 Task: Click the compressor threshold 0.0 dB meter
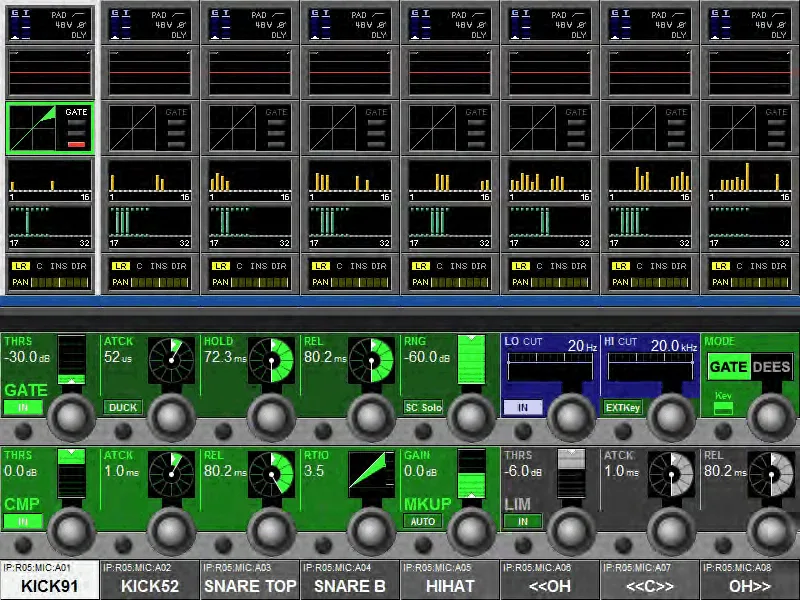(x=71, y=474)
